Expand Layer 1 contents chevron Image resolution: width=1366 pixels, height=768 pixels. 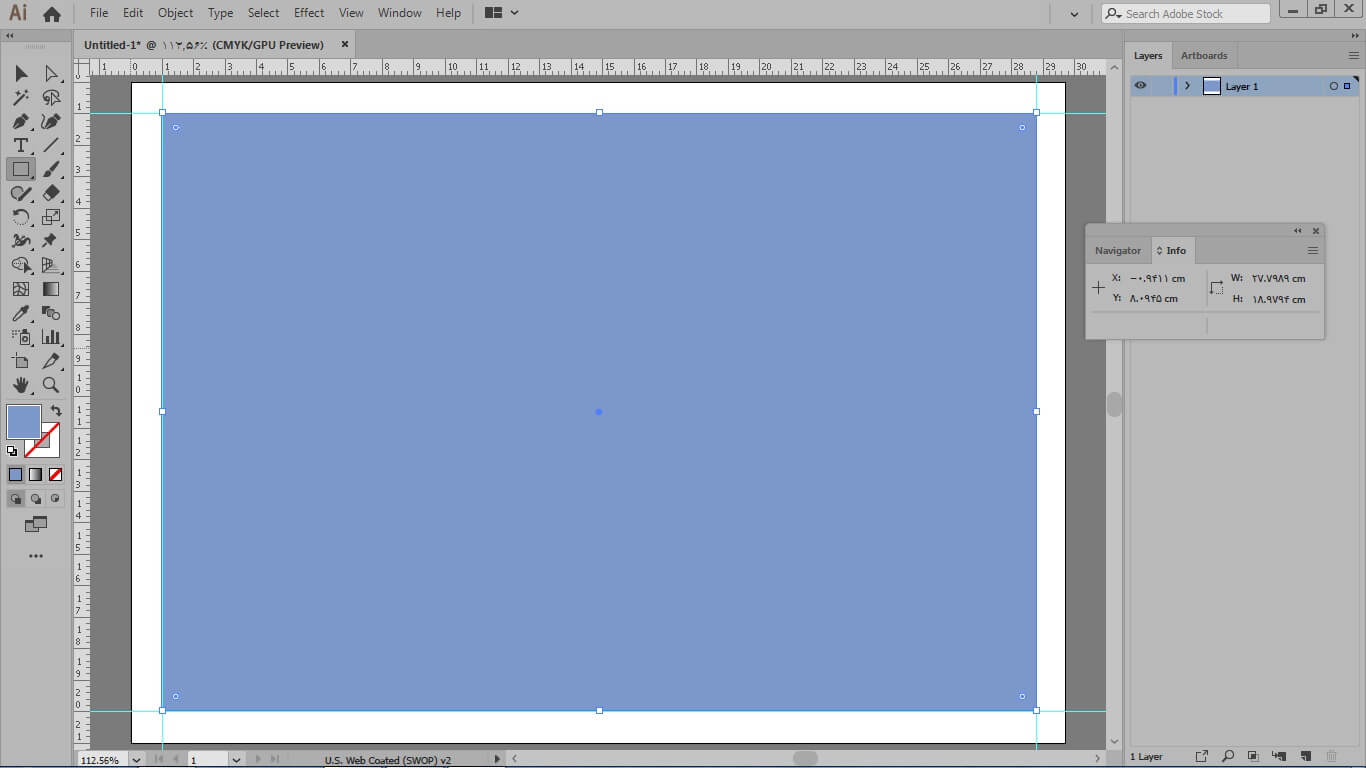click(1187, 86)
